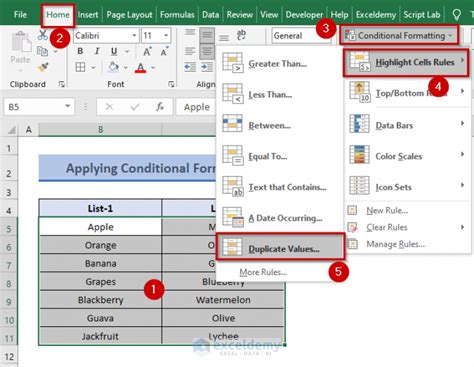474x367 pixels.
Task: Click the Cut scissors icon
Action: [x=42, y=35]
